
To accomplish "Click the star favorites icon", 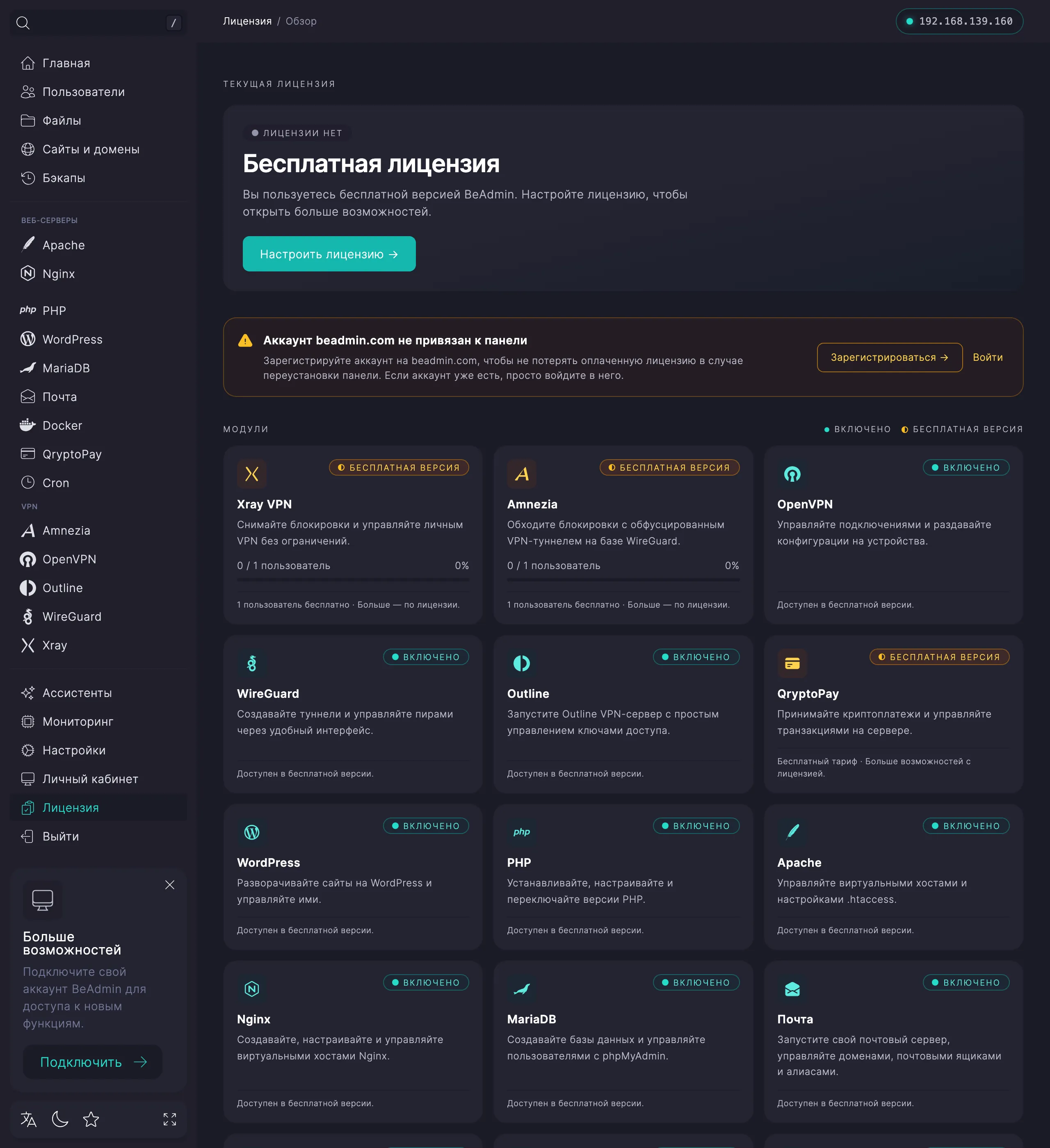I will 91,1119.
